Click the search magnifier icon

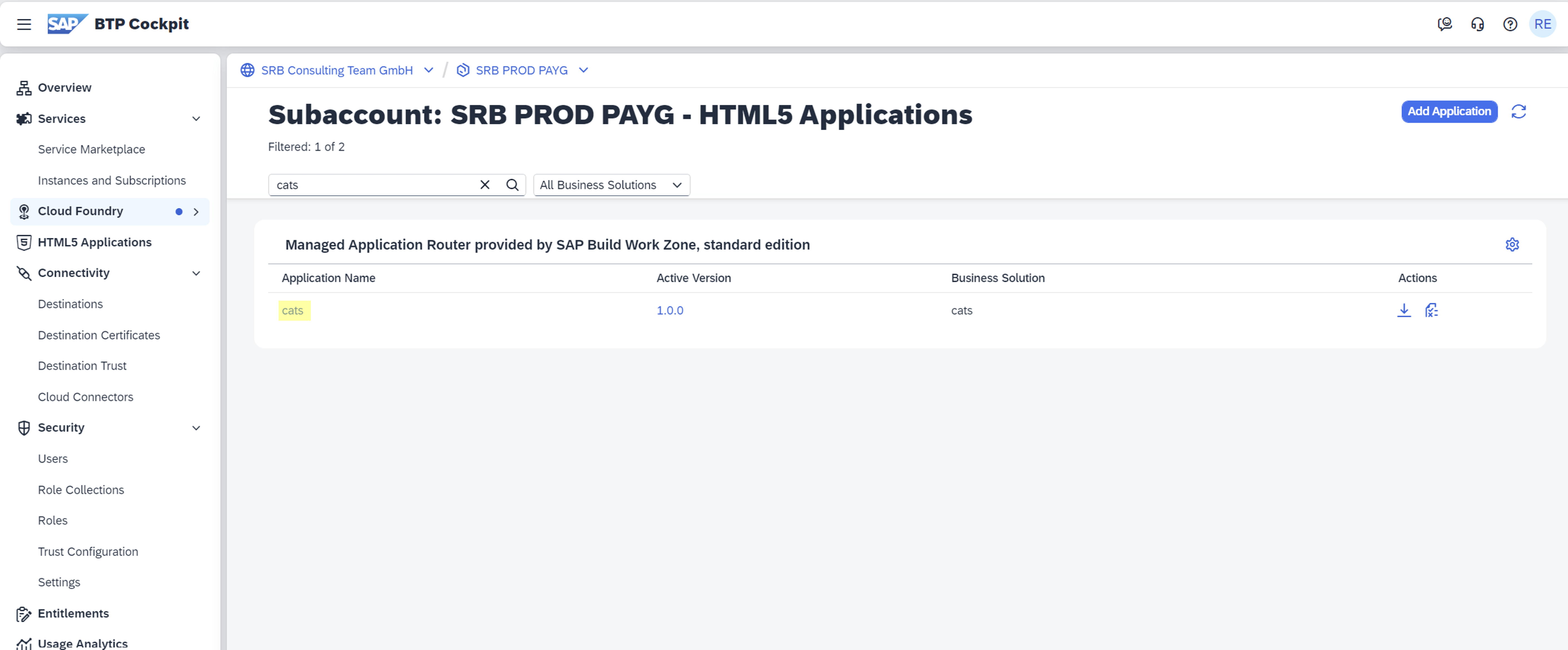512,185
